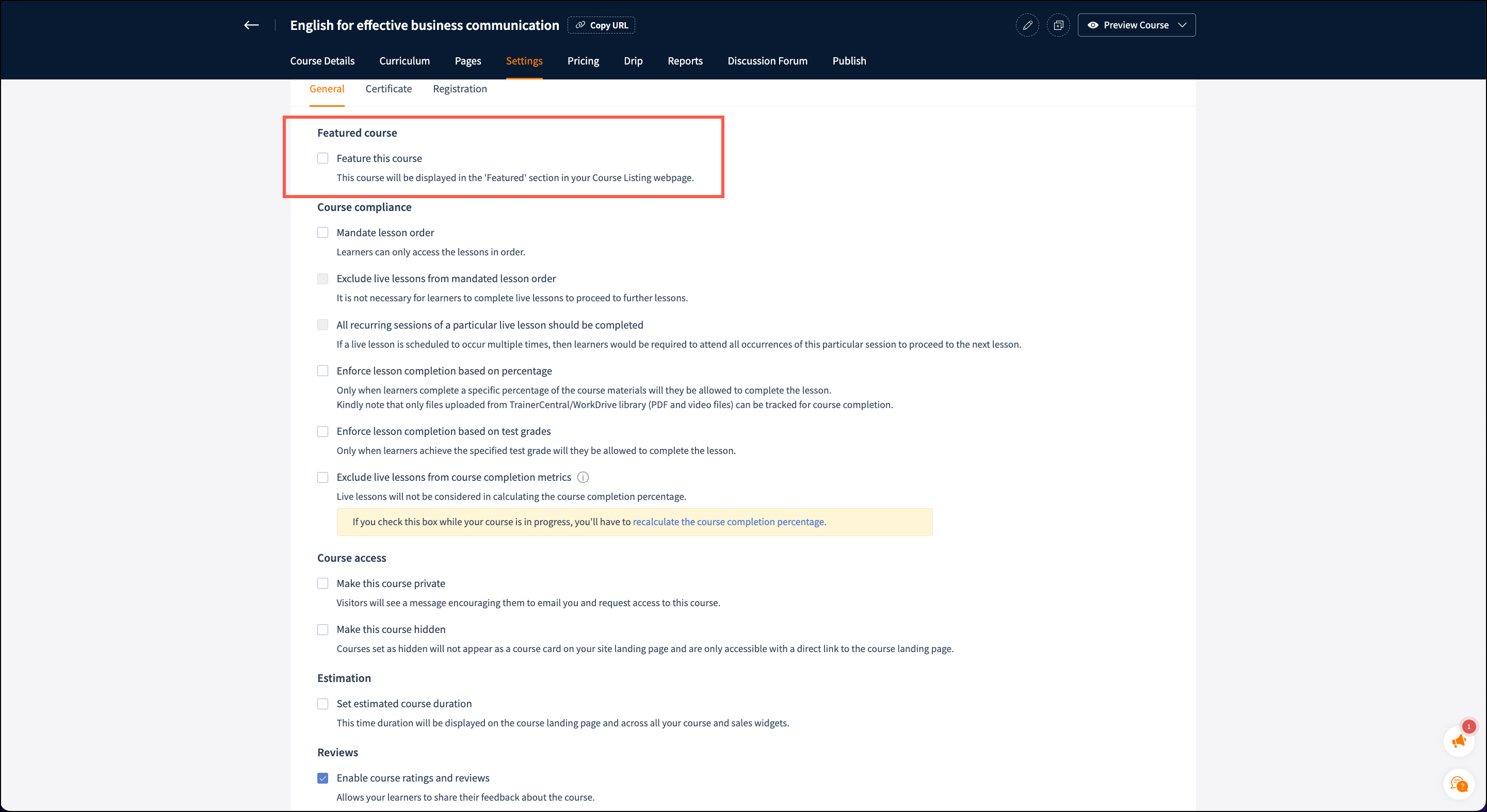Enable Feature this course checkbox
1487x812 pixels.
click(x=322, y=158)
